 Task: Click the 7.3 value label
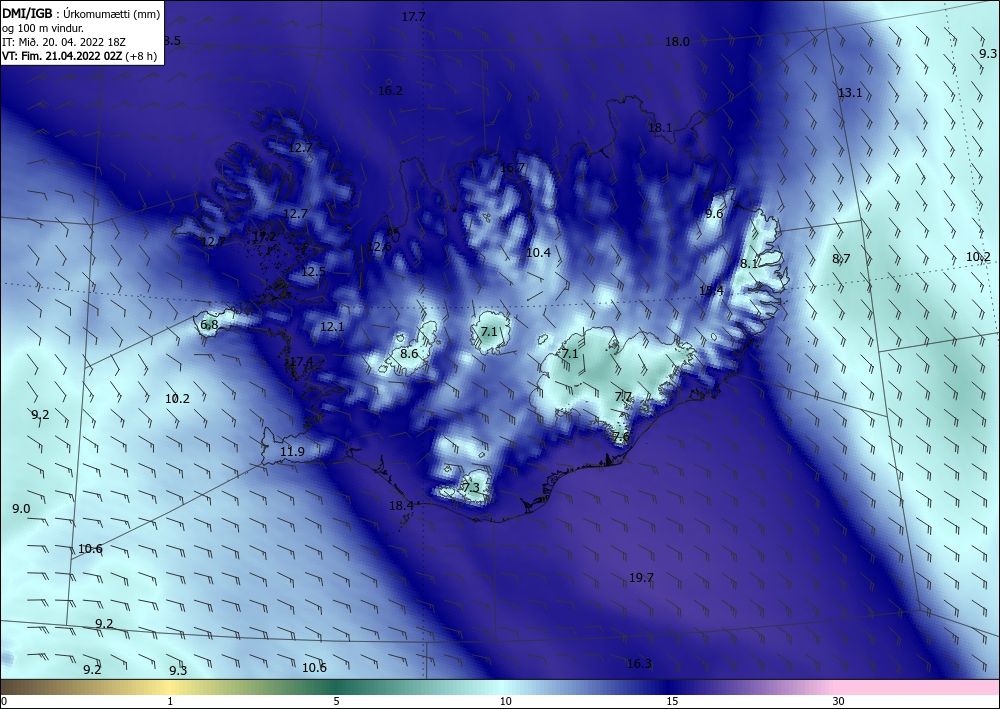pos(471,488)
